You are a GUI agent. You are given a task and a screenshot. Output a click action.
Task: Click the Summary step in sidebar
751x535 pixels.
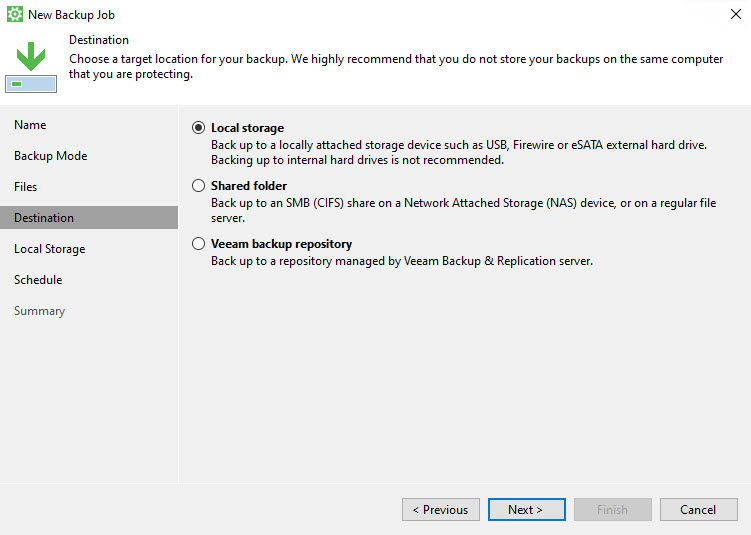click(x=39, y=311)
